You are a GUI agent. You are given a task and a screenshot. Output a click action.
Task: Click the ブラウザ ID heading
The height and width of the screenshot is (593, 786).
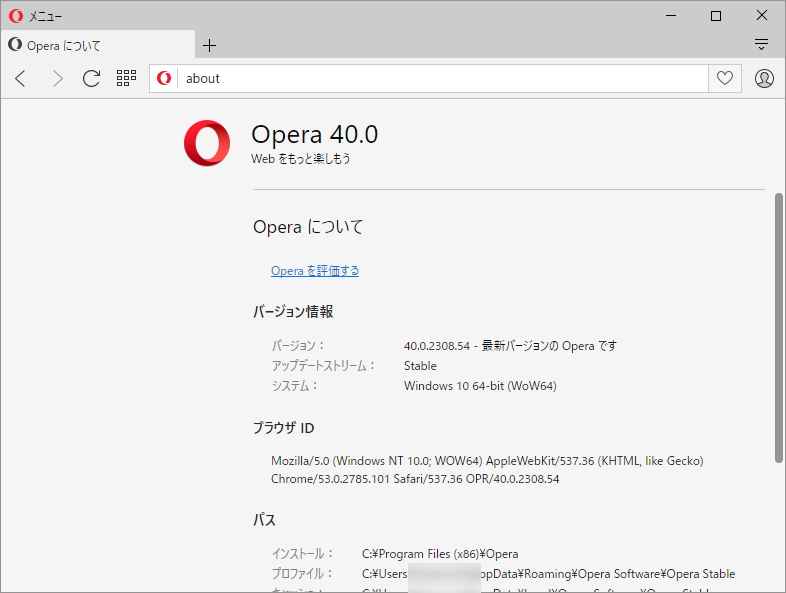coord(283,428)
